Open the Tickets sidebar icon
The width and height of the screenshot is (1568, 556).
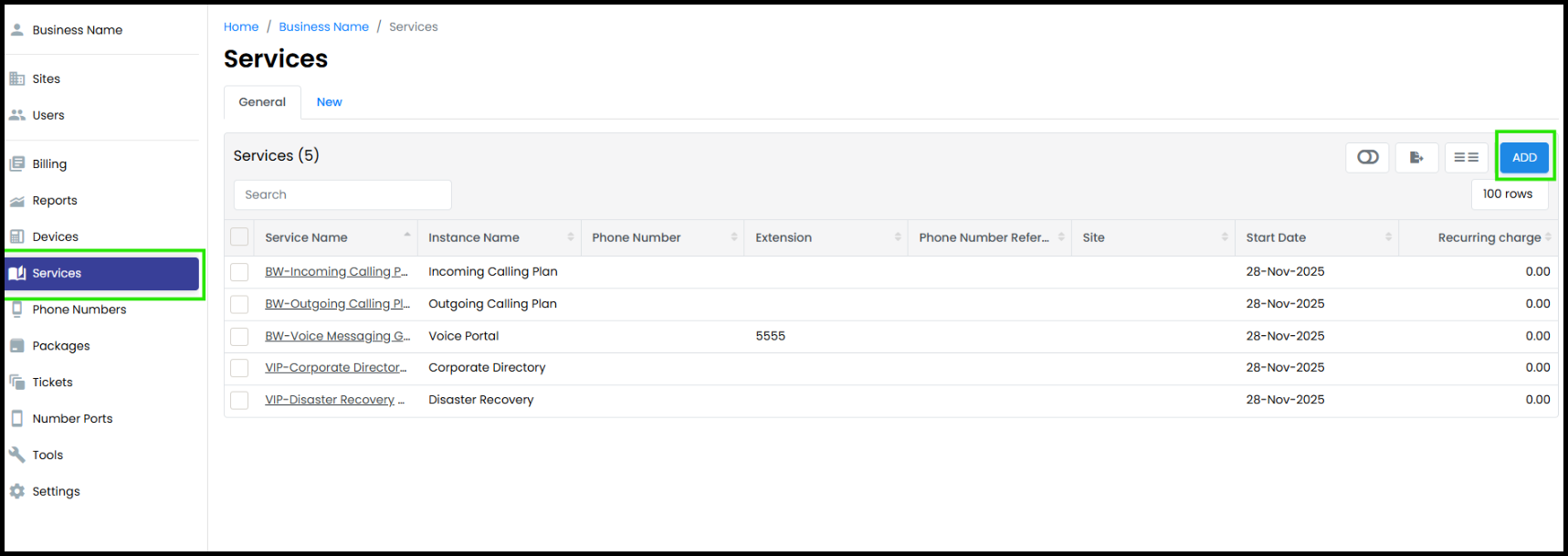16,383
